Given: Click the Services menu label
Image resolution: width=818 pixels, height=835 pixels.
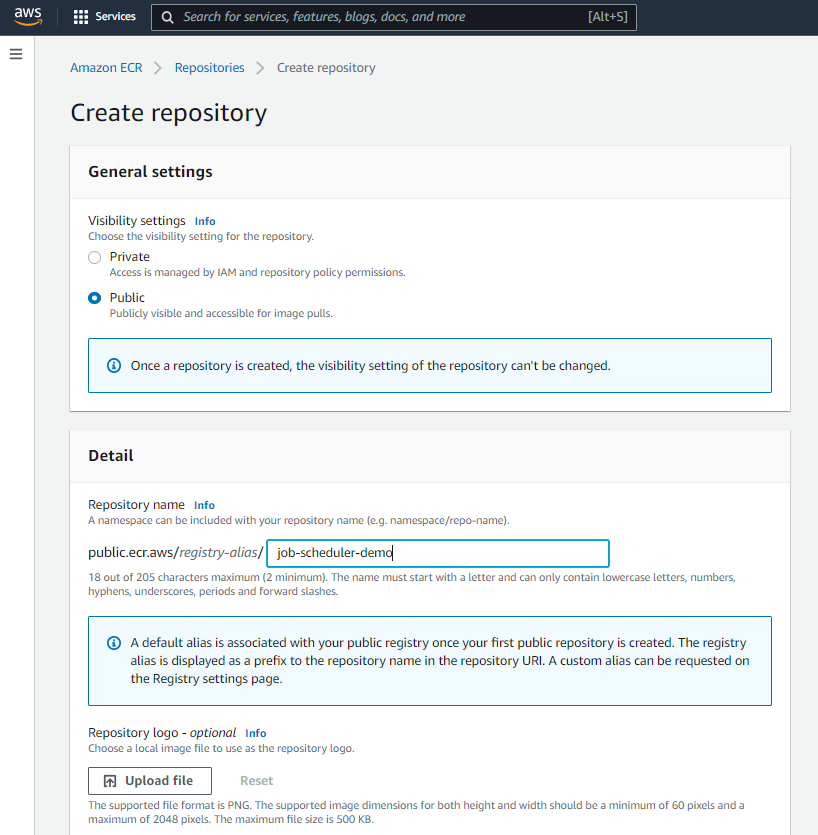Looking at the screenshot, I should tap(116, 17).
